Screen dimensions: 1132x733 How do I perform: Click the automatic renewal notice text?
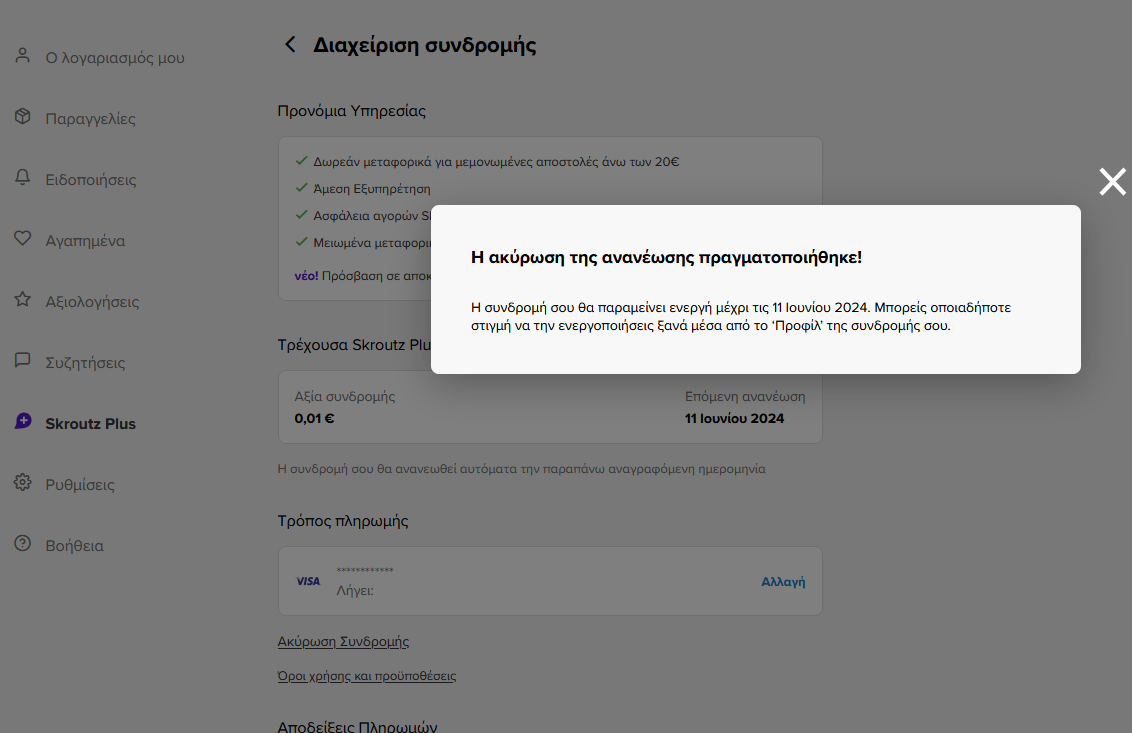[521, 469]
